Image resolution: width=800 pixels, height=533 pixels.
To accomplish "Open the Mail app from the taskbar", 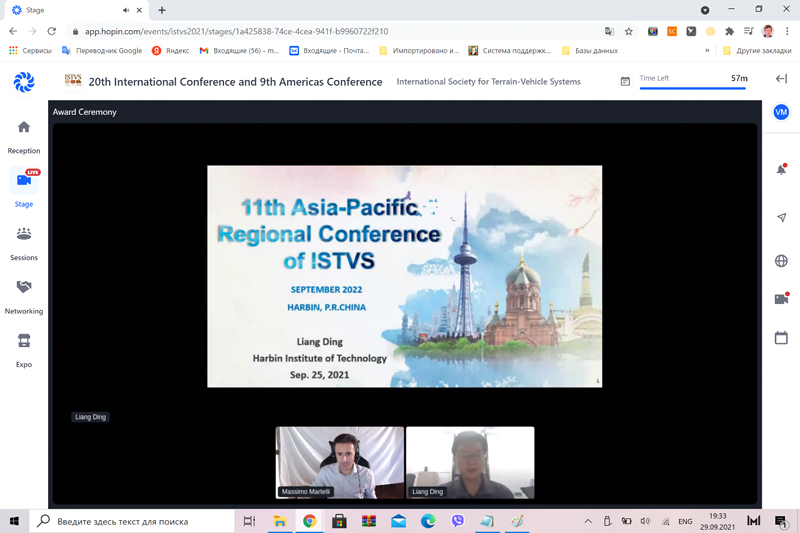I will click(x=398, y=521).
